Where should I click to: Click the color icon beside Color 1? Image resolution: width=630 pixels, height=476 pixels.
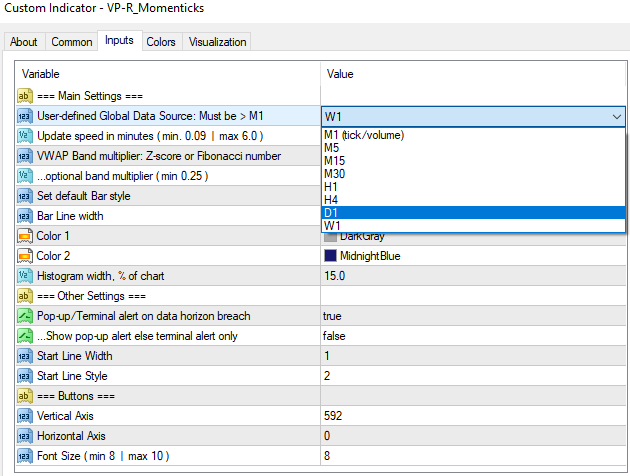[x=26, y=236]
